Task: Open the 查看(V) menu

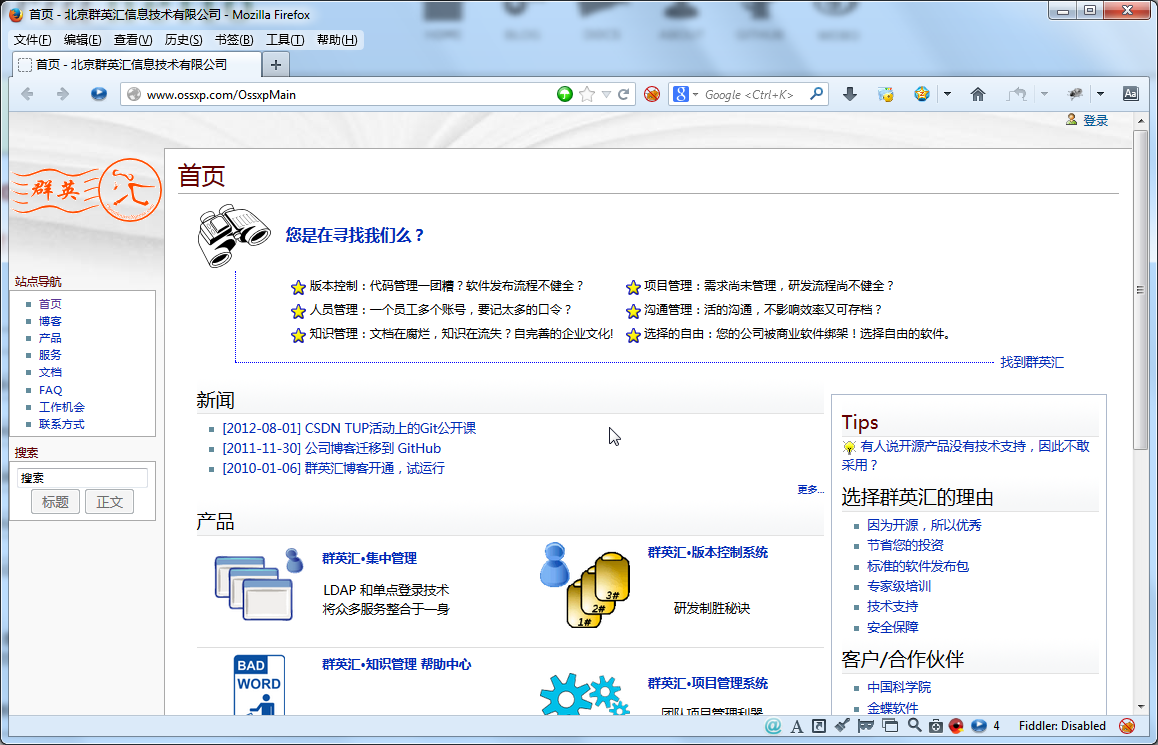Action: tap(133, 40)
